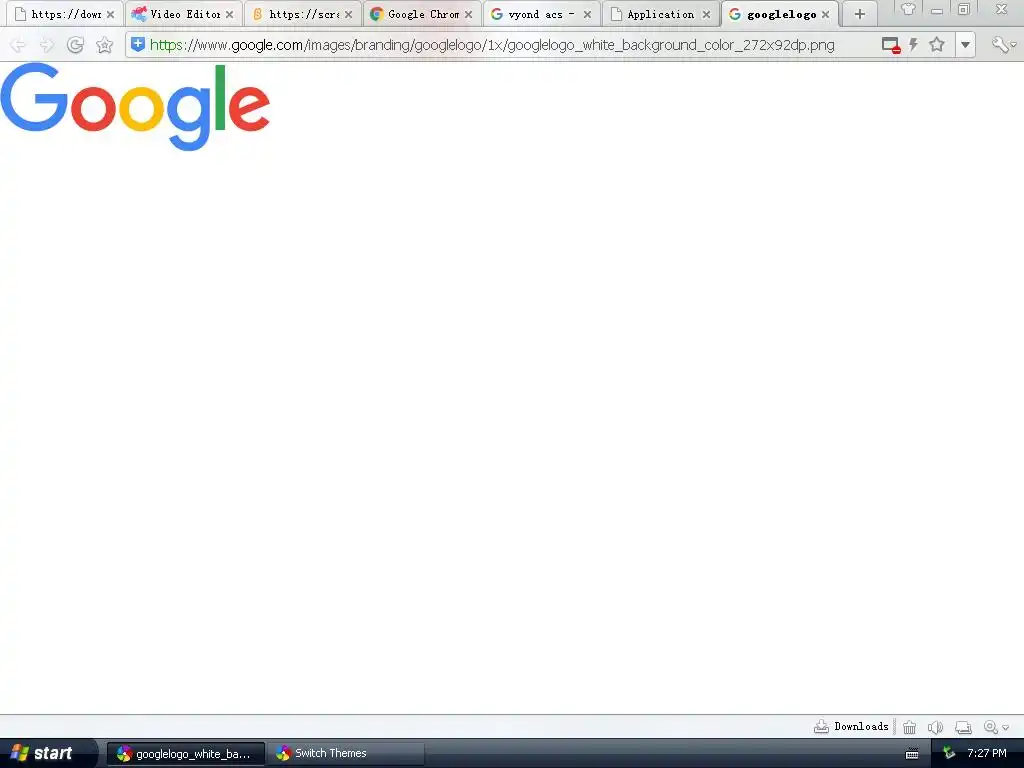This screenshot has height=768, width=1024.
Task: Click the browser back arrow
Action: 18,45
